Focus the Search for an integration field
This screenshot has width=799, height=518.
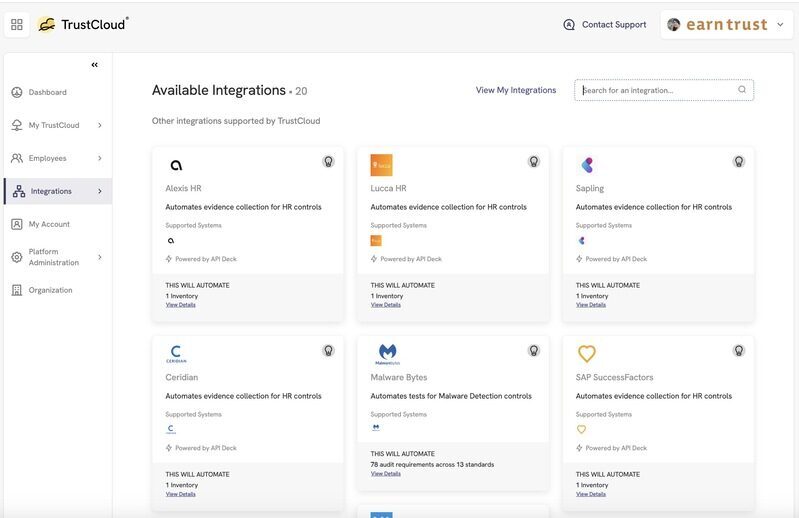point(663,90)
